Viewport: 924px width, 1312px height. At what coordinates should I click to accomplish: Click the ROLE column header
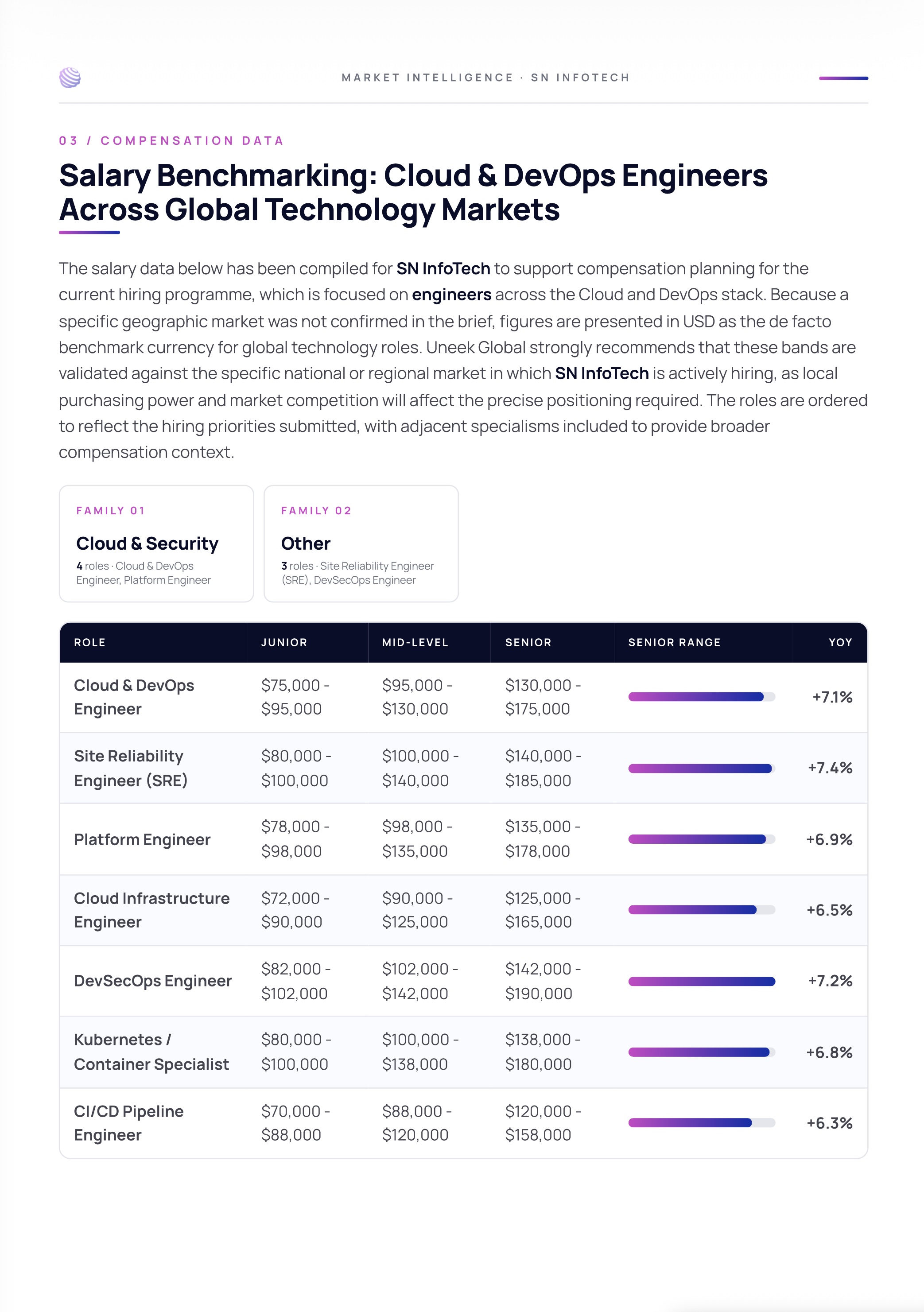coord(90,642)
